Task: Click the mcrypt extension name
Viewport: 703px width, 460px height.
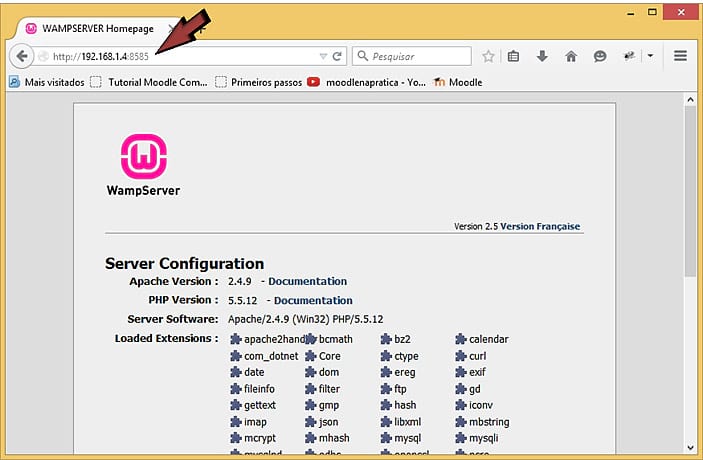Action: coord(260,438)
